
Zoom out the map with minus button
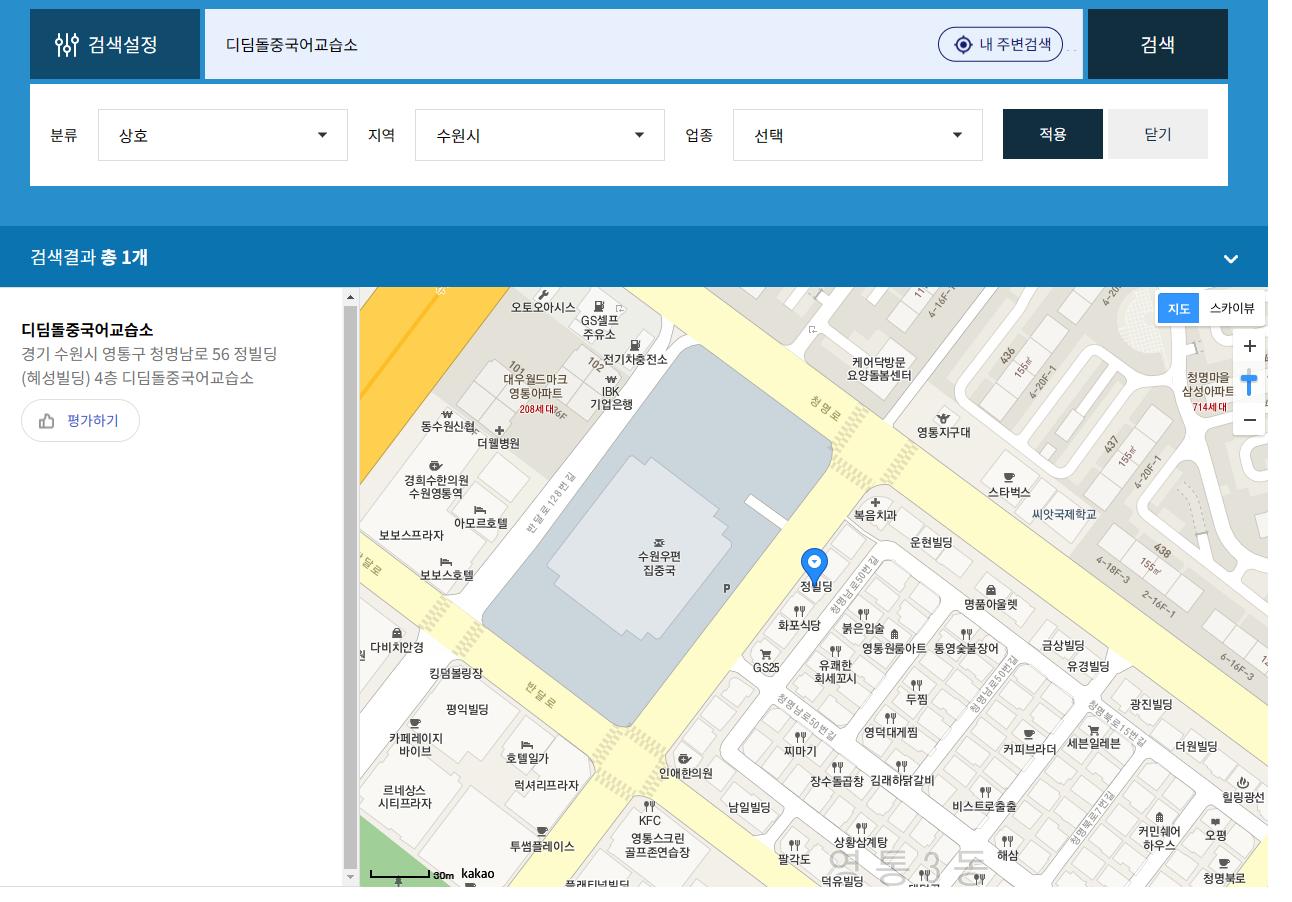click(x=1249, y=420)
